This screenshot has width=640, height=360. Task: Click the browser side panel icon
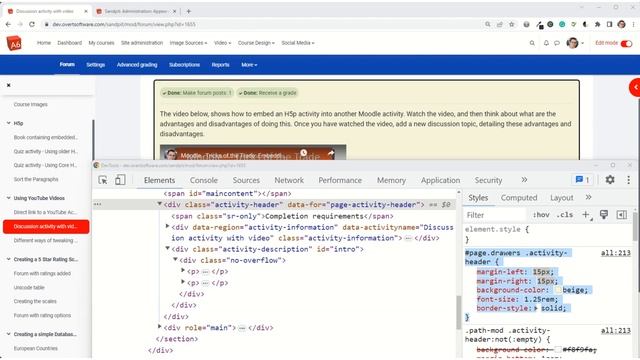click(609, 24)
